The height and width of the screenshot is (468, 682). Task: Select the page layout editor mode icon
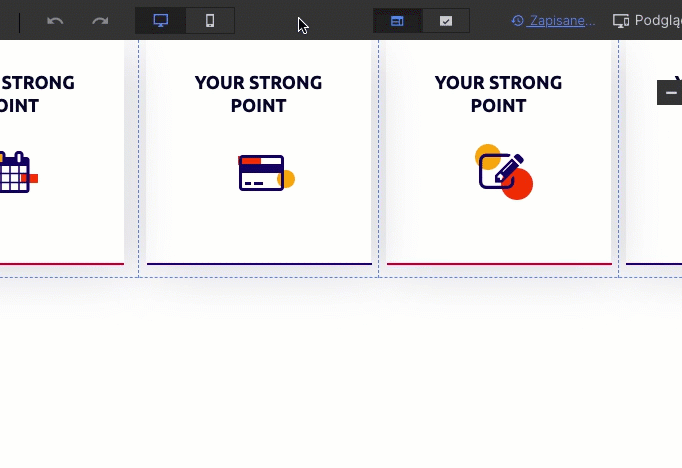(x=397, y=21)
